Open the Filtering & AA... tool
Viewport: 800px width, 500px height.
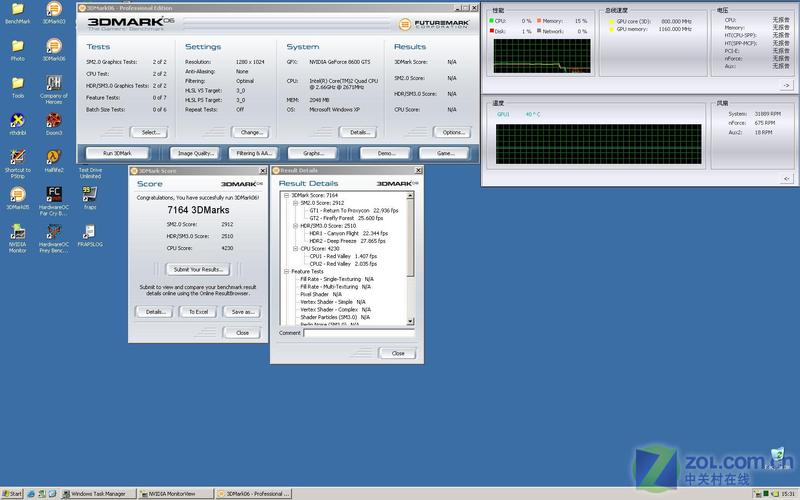tap(254, 153)
